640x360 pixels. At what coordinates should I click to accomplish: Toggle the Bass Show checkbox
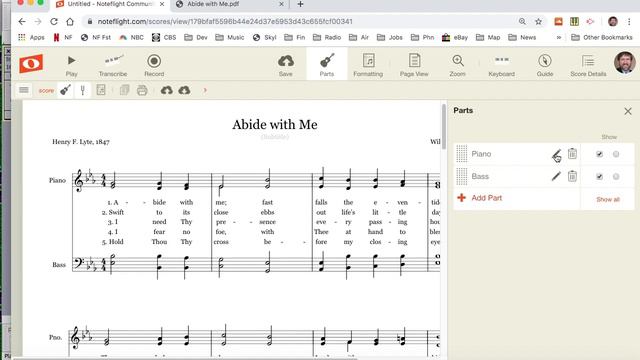599,176
